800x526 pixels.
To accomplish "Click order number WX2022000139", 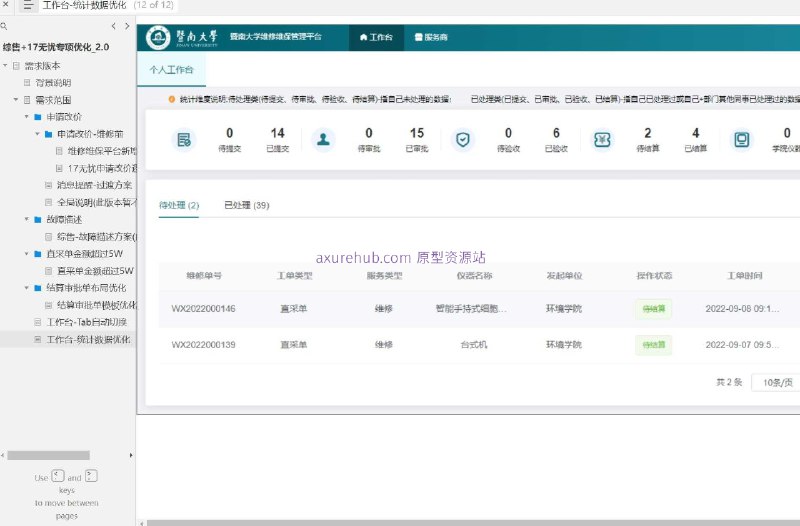I will (204, 345).
